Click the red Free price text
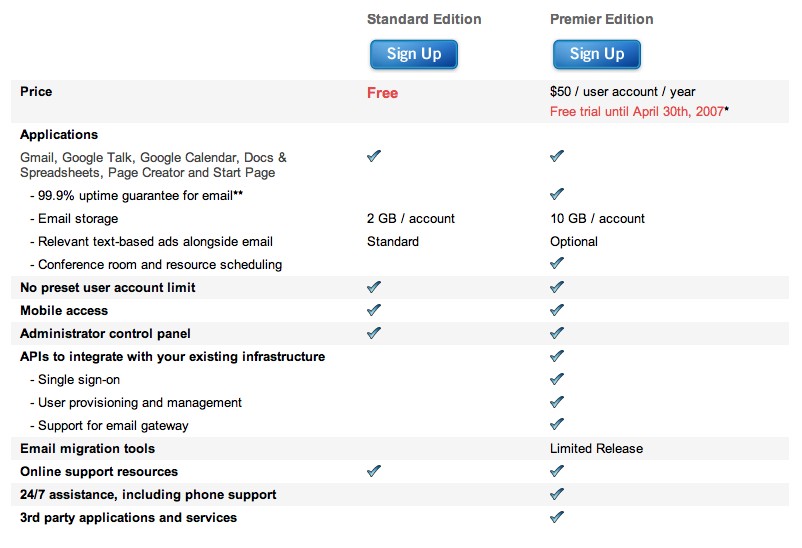Viewport: 802px width, 548px height. point(382,93)
